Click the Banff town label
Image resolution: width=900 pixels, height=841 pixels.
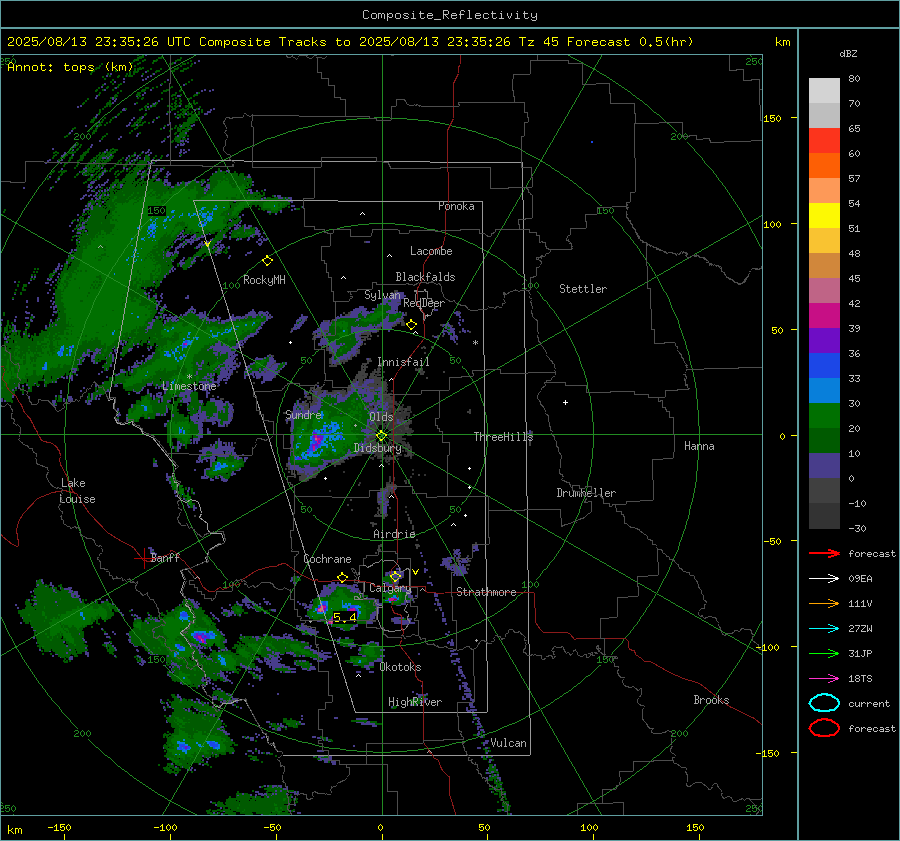click(x=165, y=558)
